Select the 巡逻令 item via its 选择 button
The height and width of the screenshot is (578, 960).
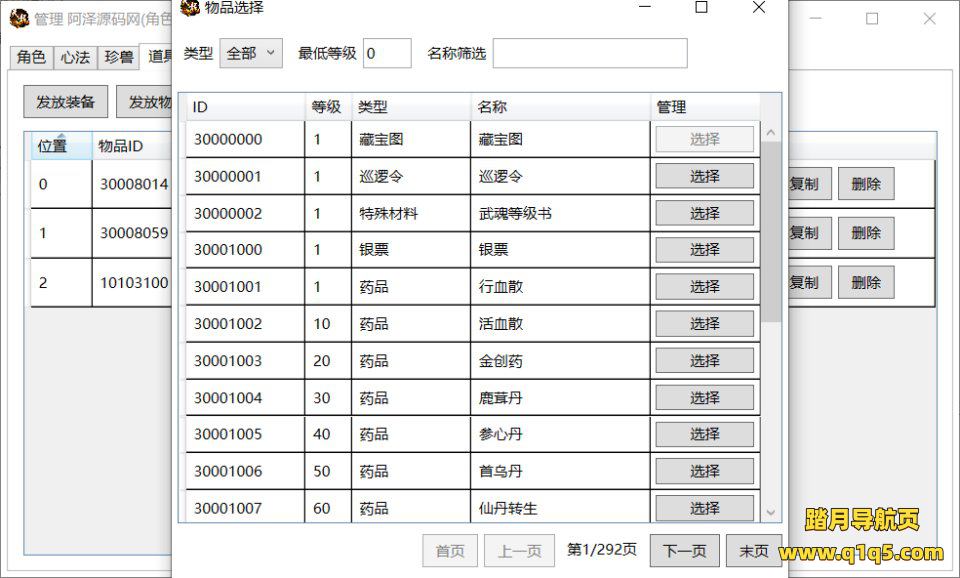704,176
